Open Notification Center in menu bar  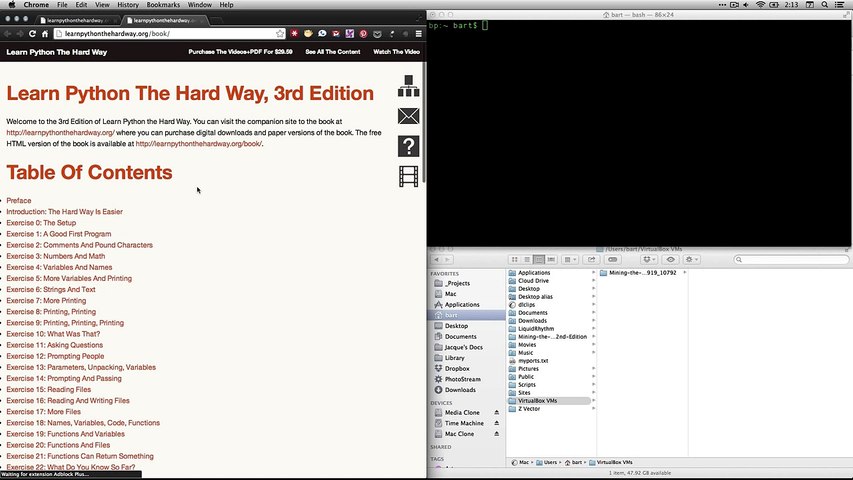click(840, 4)
